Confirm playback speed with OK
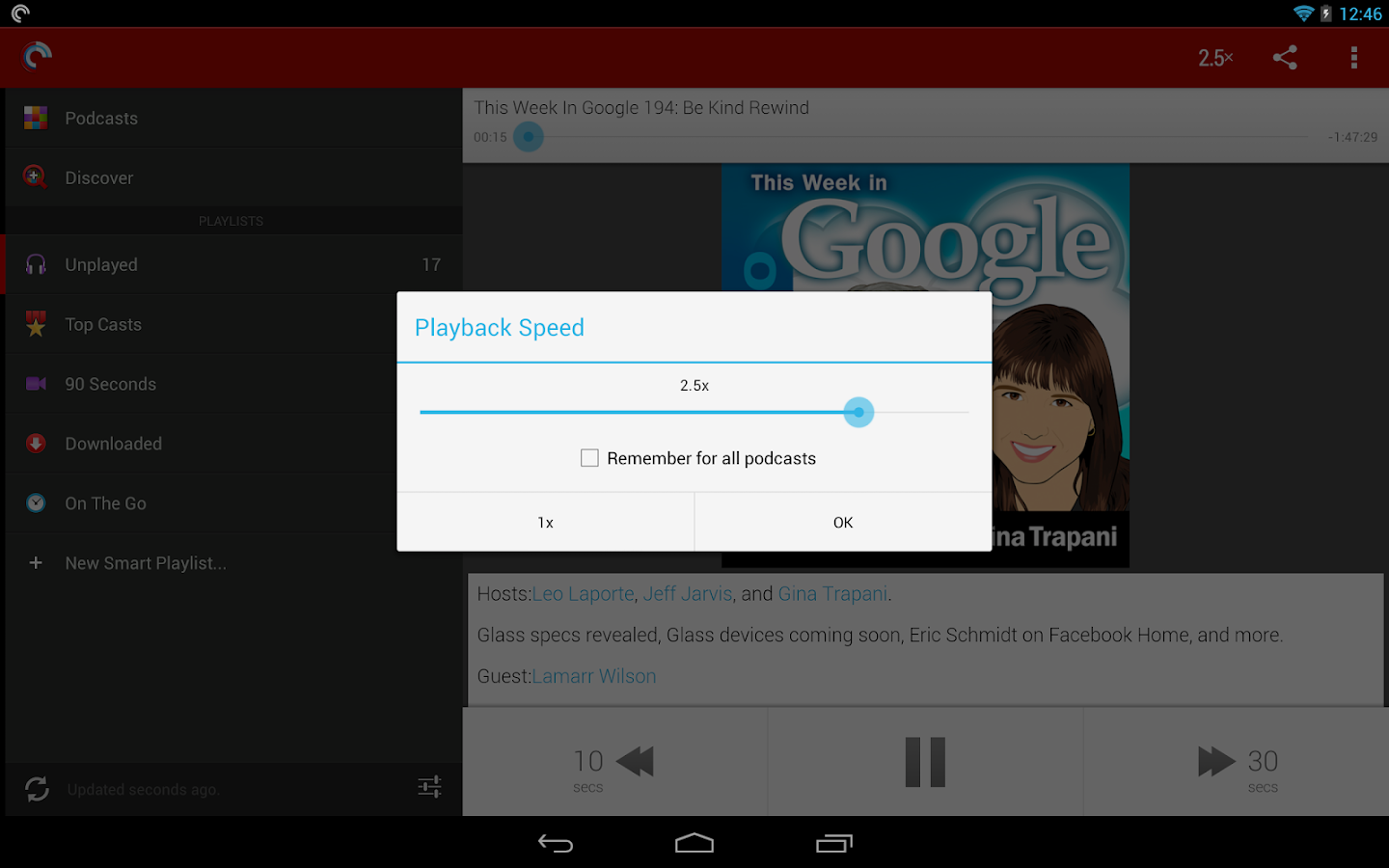Screen dimensions: 1389x868 coord(843,523)
